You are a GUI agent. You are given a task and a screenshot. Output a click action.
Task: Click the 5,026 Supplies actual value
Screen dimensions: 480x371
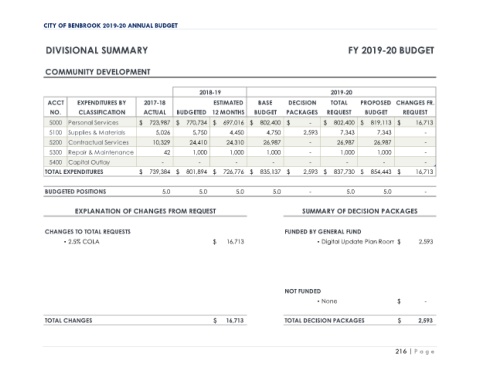click(x=163, y=133)
